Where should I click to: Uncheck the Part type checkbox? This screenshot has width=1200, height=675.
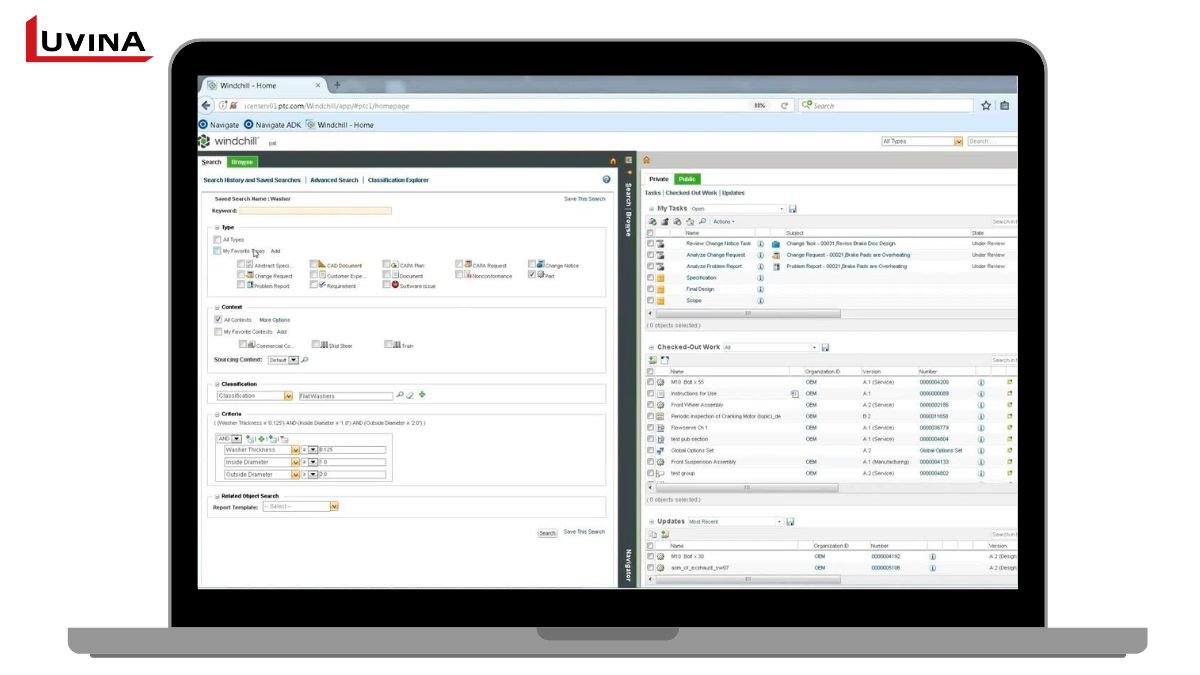532,275
